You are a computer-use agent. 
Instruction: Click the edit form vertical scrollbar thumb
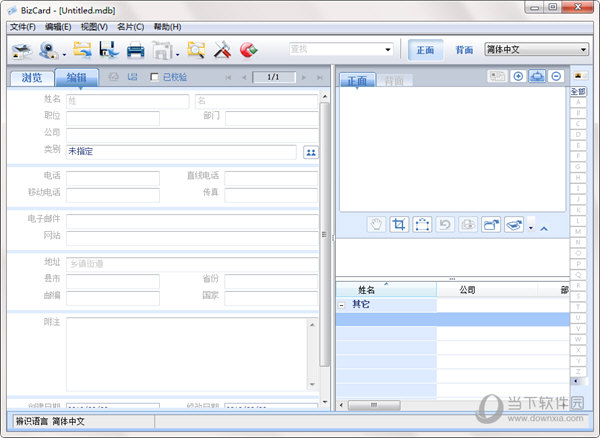[324, 234]
